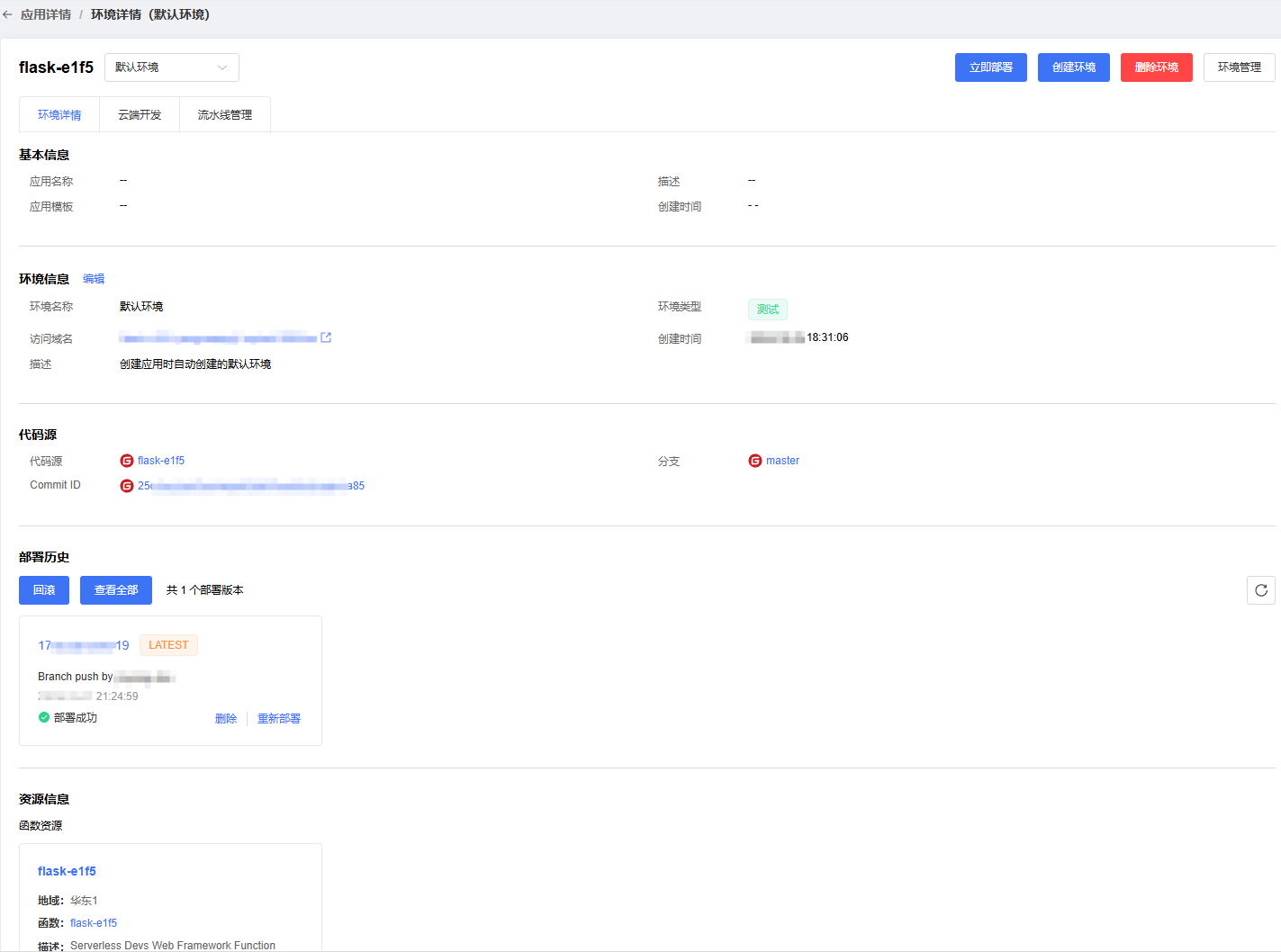Viewport: 1281px width, 952px height.
Task: Click 删除 on the deployment card
Action: point(226,719)
